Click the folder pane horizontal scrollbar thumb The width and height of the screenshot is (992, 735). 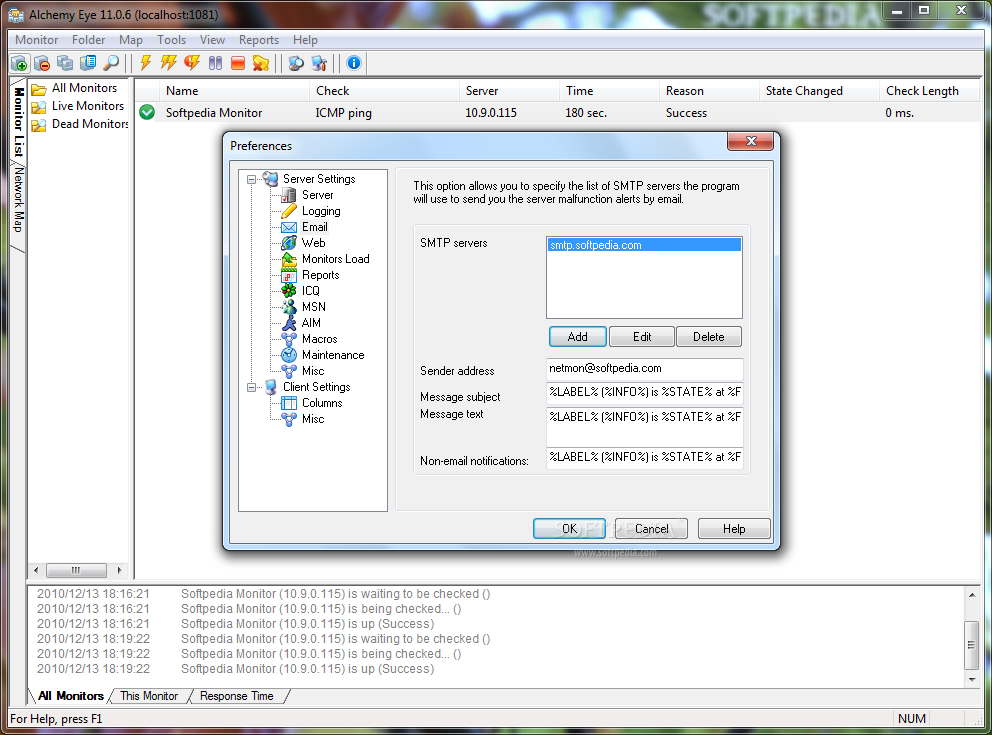pyautogui.click(x=76, y=571)
